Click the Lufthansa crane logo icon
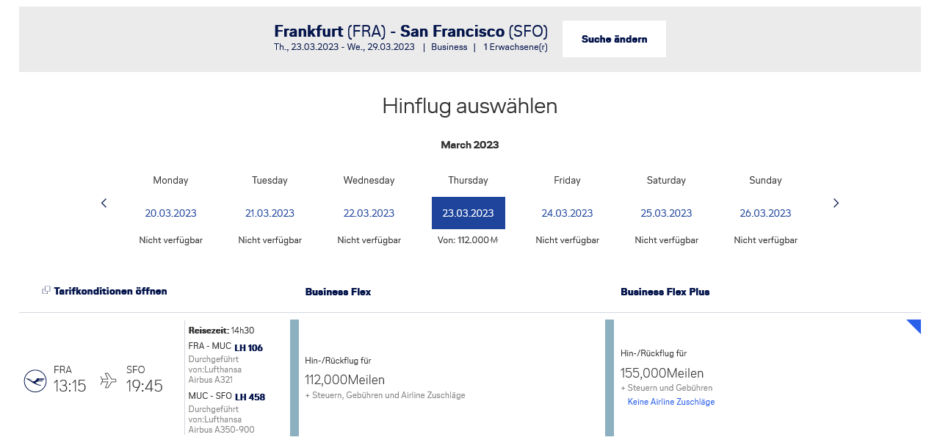This screenshot has width=940, height=440. pos(35,381)
